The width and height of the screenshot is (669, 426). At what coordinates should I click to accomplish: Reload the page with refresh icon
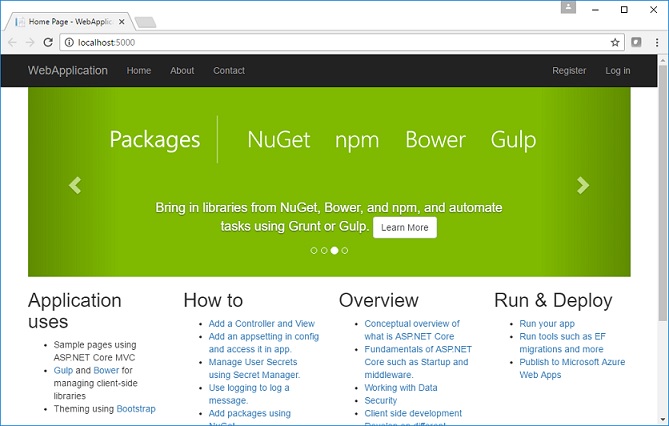[x=48, y=42]
